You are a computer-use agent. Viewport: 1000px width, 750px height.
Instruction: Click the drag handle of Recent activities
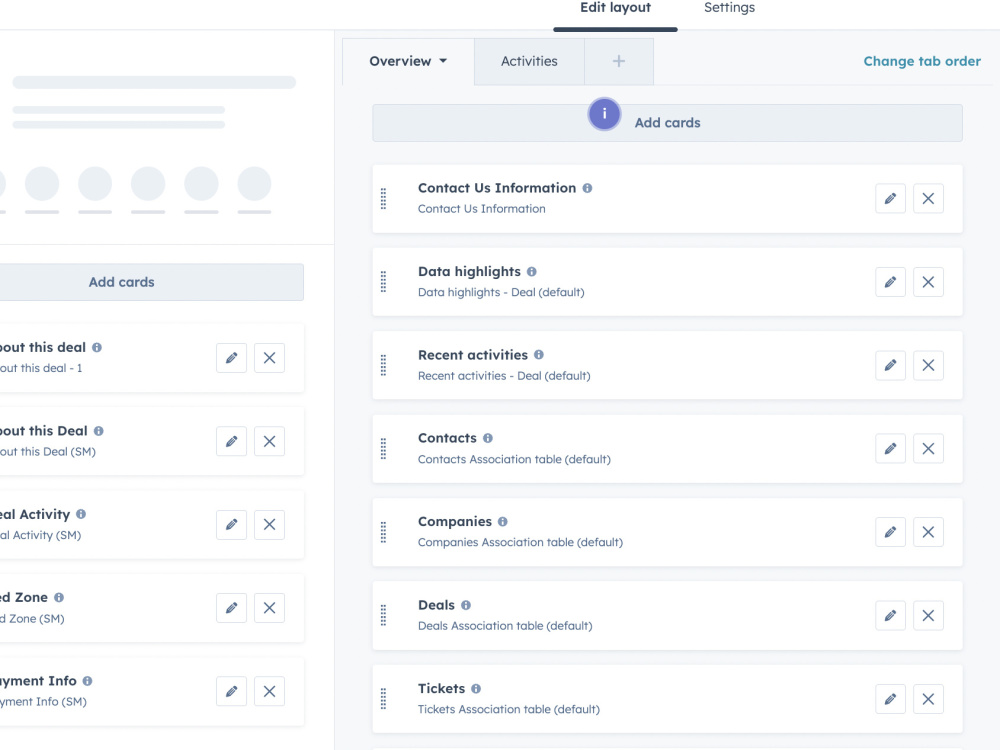pyautogui.click(x=383, y=365)
